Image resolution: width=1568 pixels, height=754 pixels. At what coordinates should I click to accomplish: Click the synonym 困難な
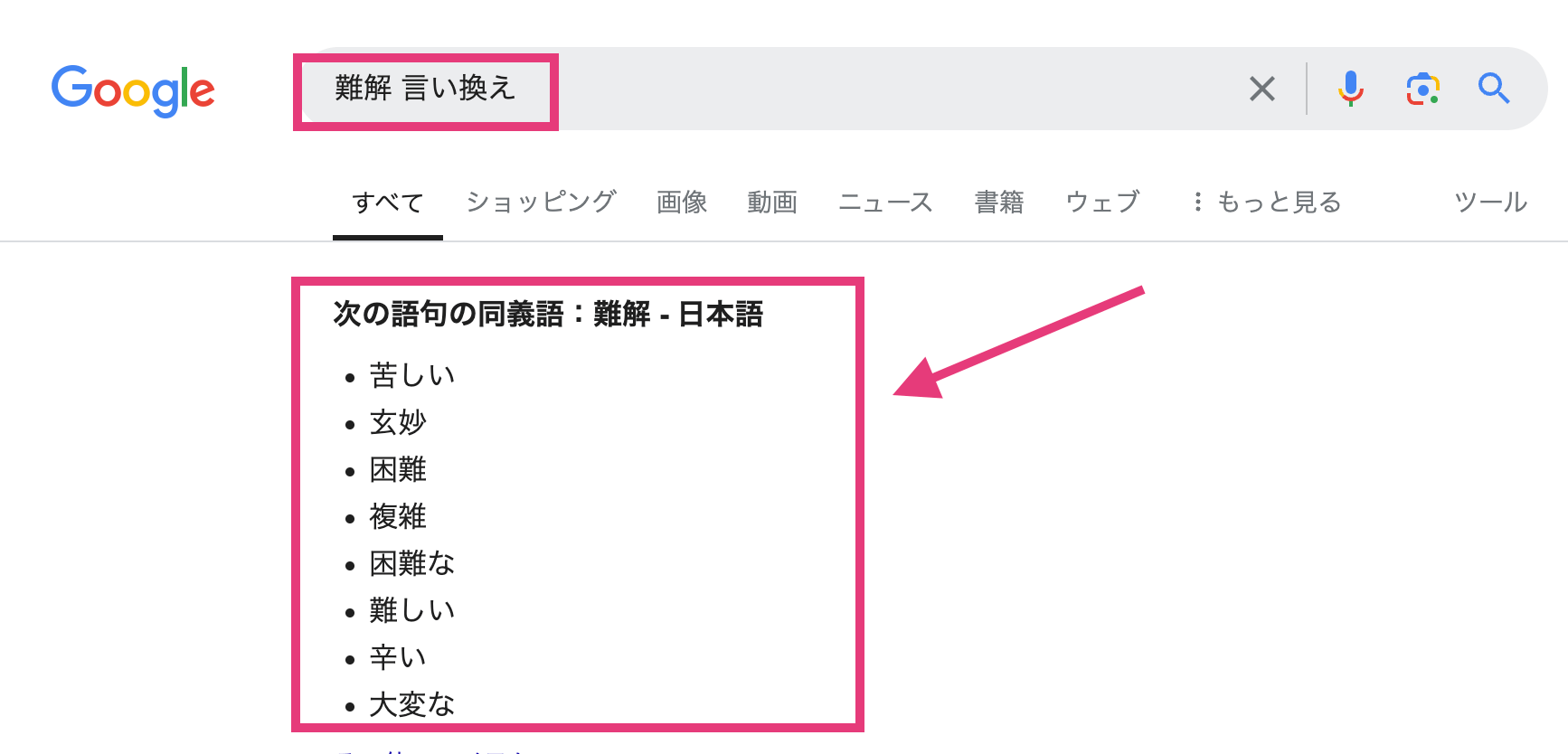point(411,562)
